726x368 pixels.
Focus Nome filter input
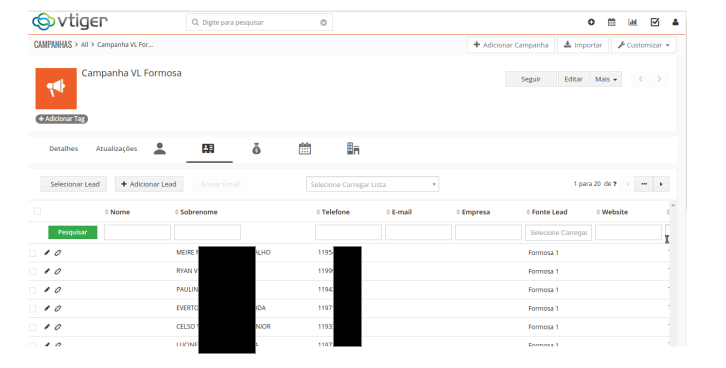pos(138,232)
